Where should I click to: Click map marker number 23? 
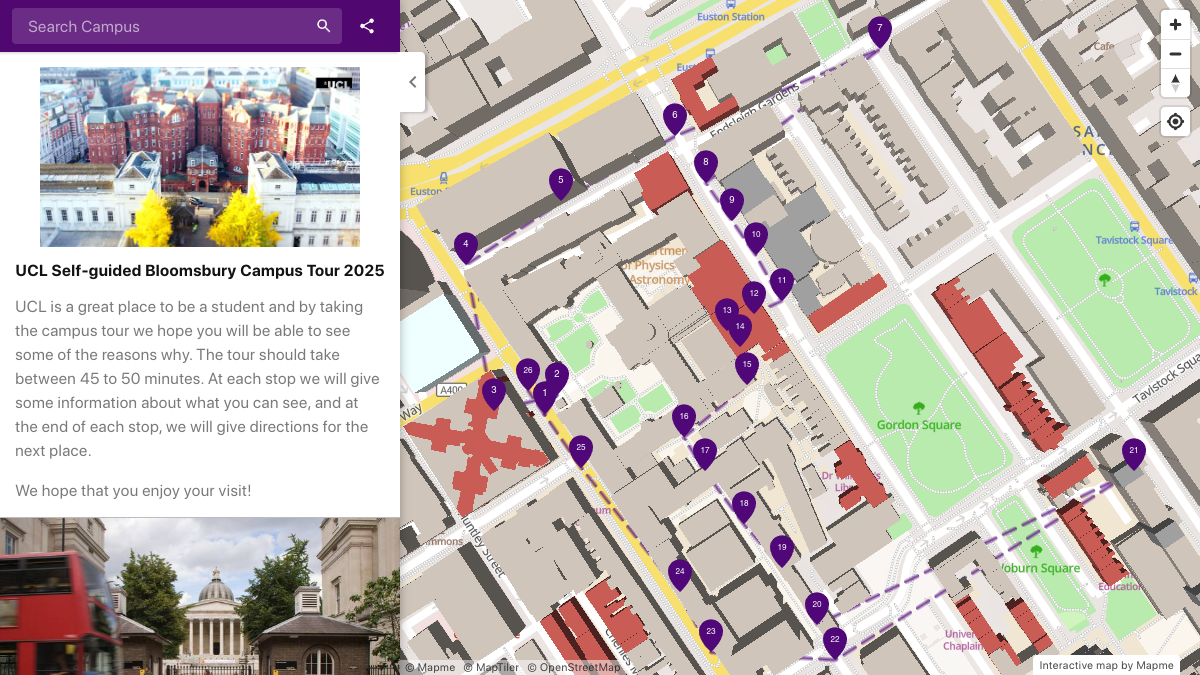pyautogui.click(x=710, y=633)
